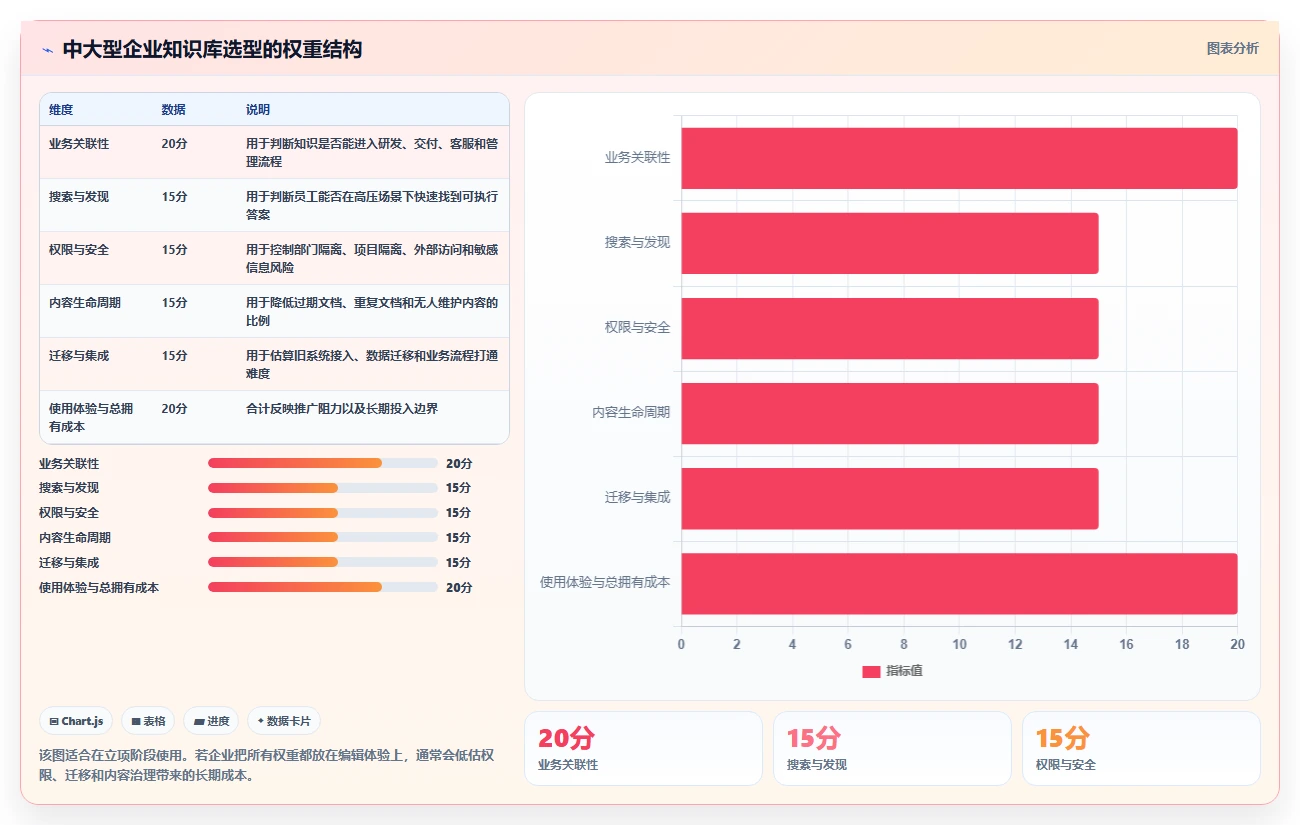Click the 业务关联性 progress bar

(x=323, y=463)
